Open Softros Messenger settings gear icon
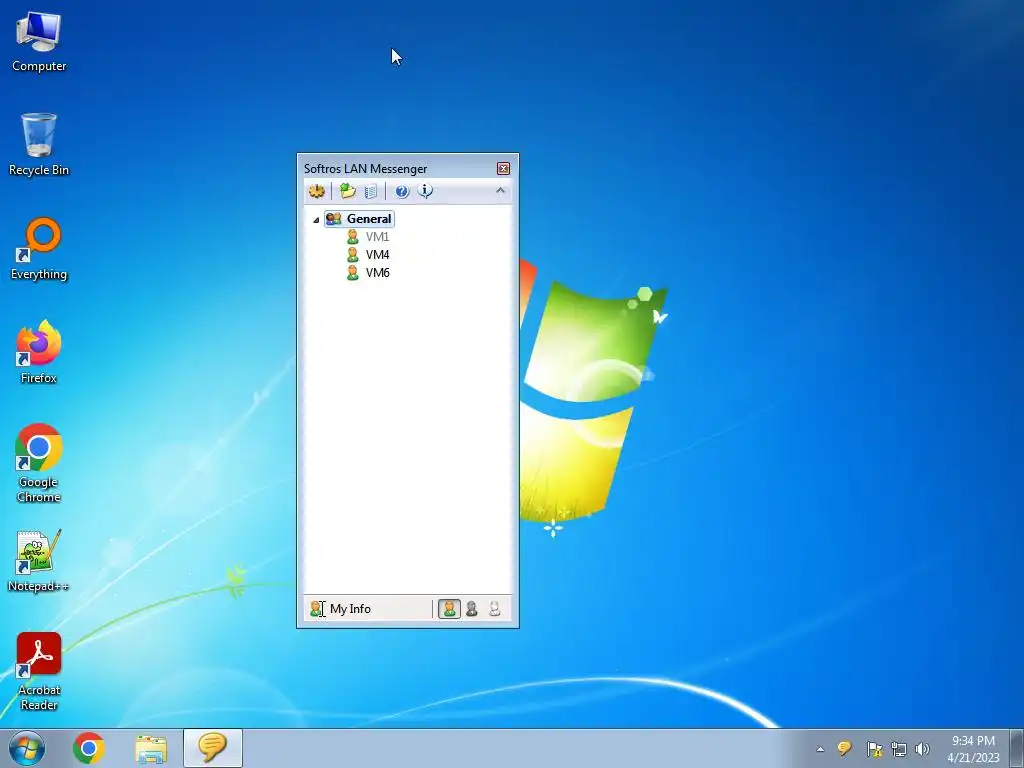This screenshot has width=1024, height=768. [317, 191]
